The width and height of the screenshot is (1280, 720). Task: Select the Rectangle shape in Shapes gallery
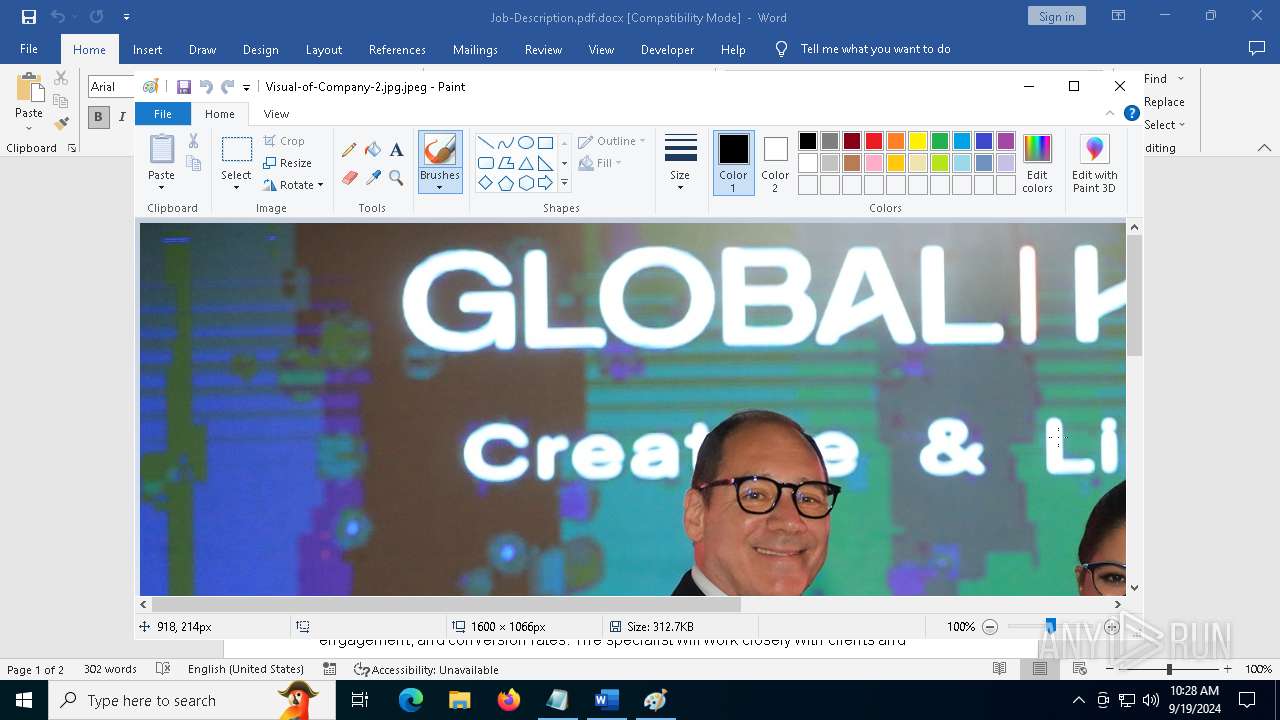point(545,142)
